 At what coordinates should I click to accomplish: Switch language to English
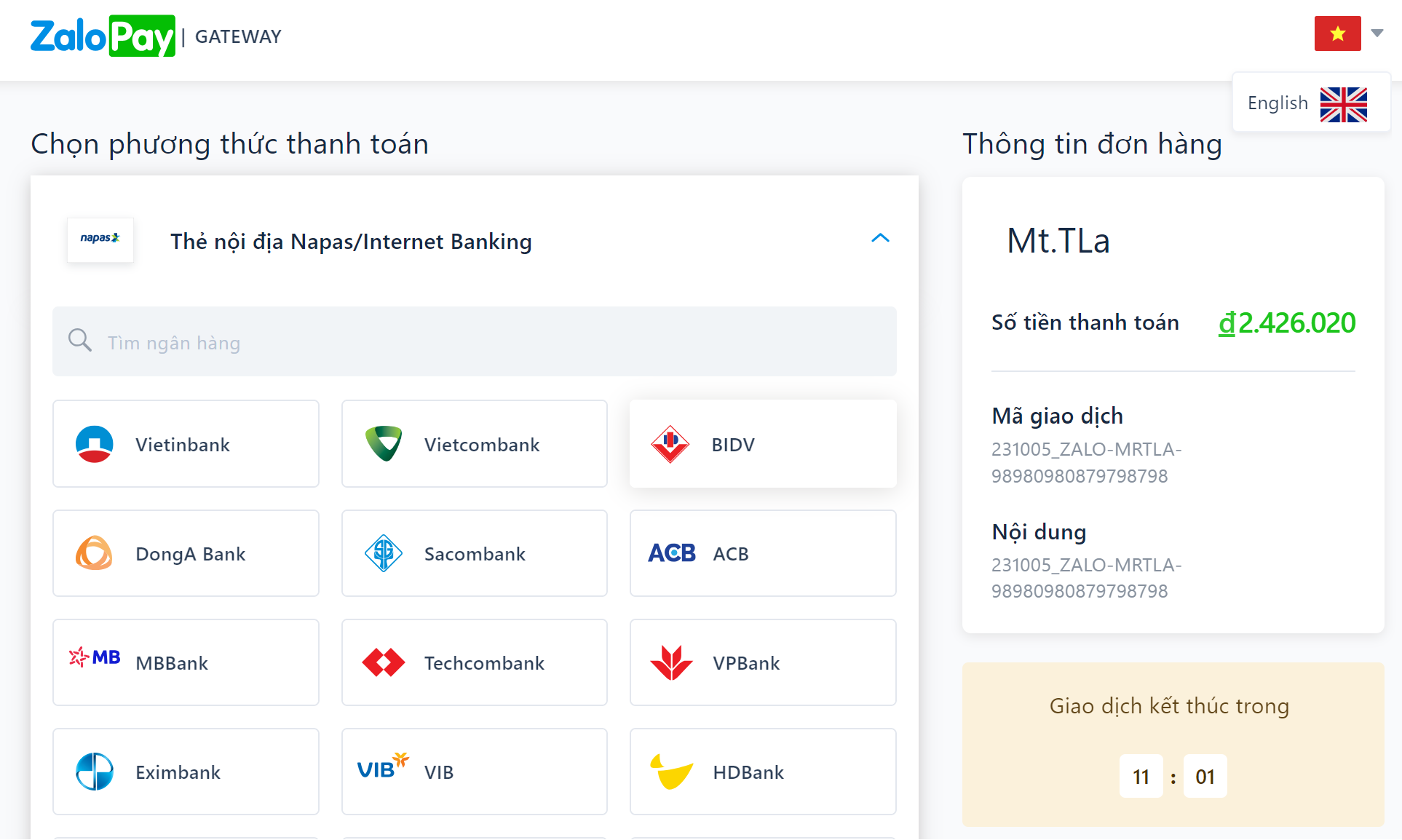[x=1311, y=103]
